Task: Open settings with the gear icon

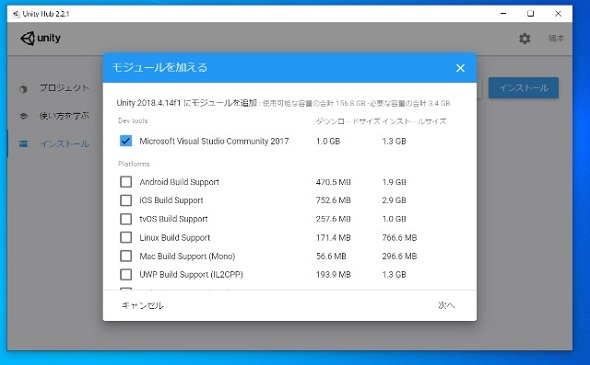Action: coord(525,38)
